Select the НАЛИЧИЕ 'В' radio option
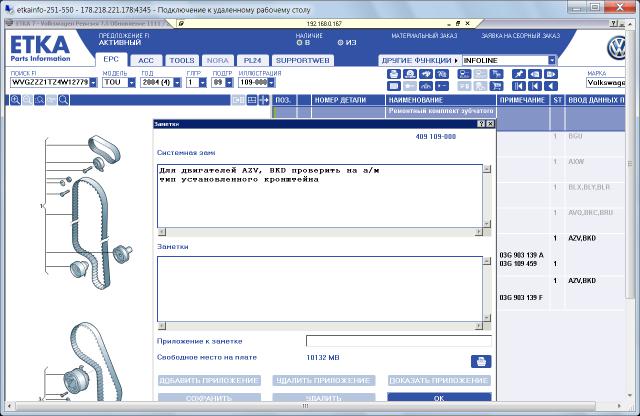640x416 pixels. (299, 42)
